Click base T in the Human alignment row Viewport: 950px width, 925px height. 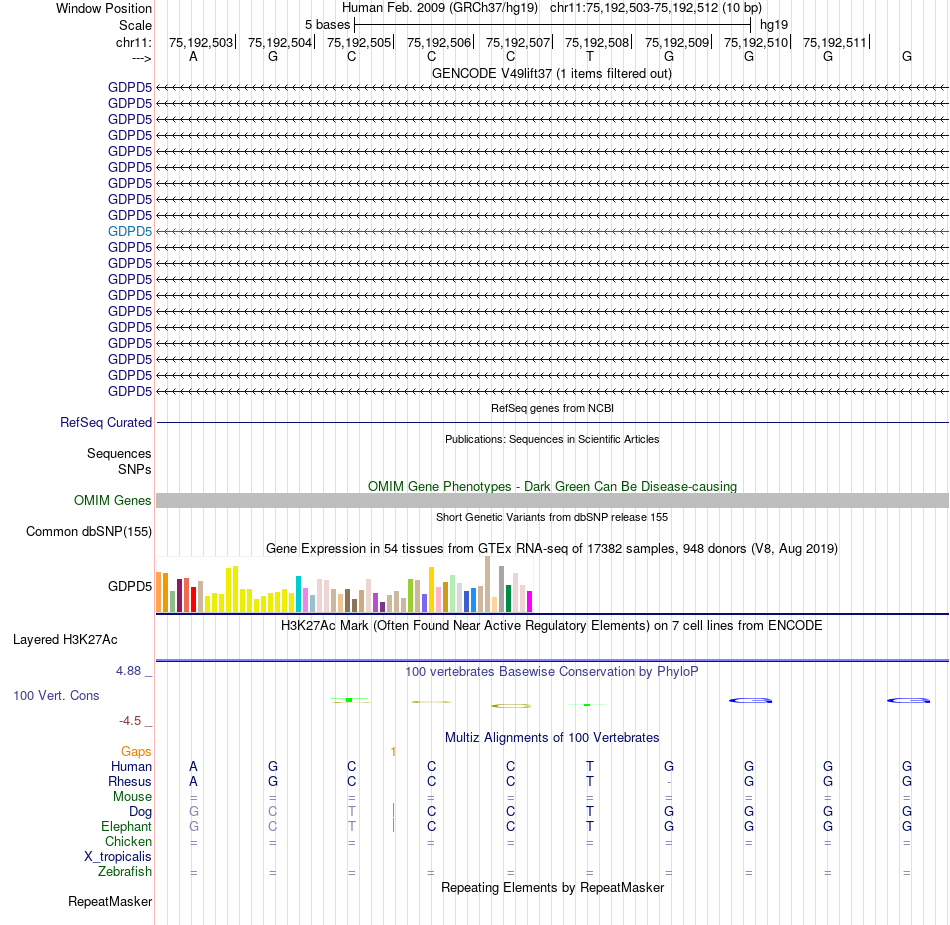[x=590, y=766]
